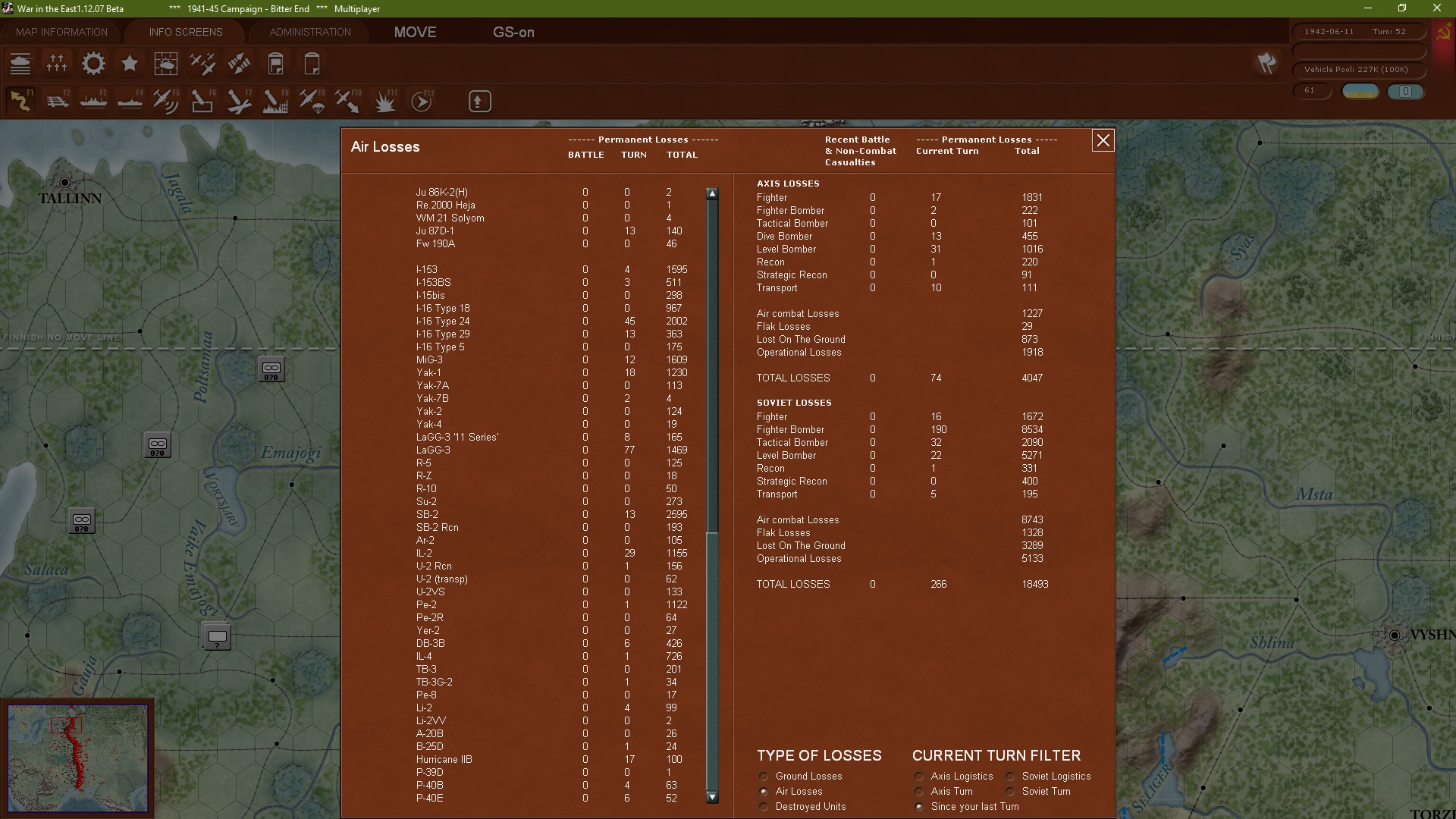Viewport: 1456px width, 819px height.
Task: Click the MOVE mode label
Action: tap(415, 32)
